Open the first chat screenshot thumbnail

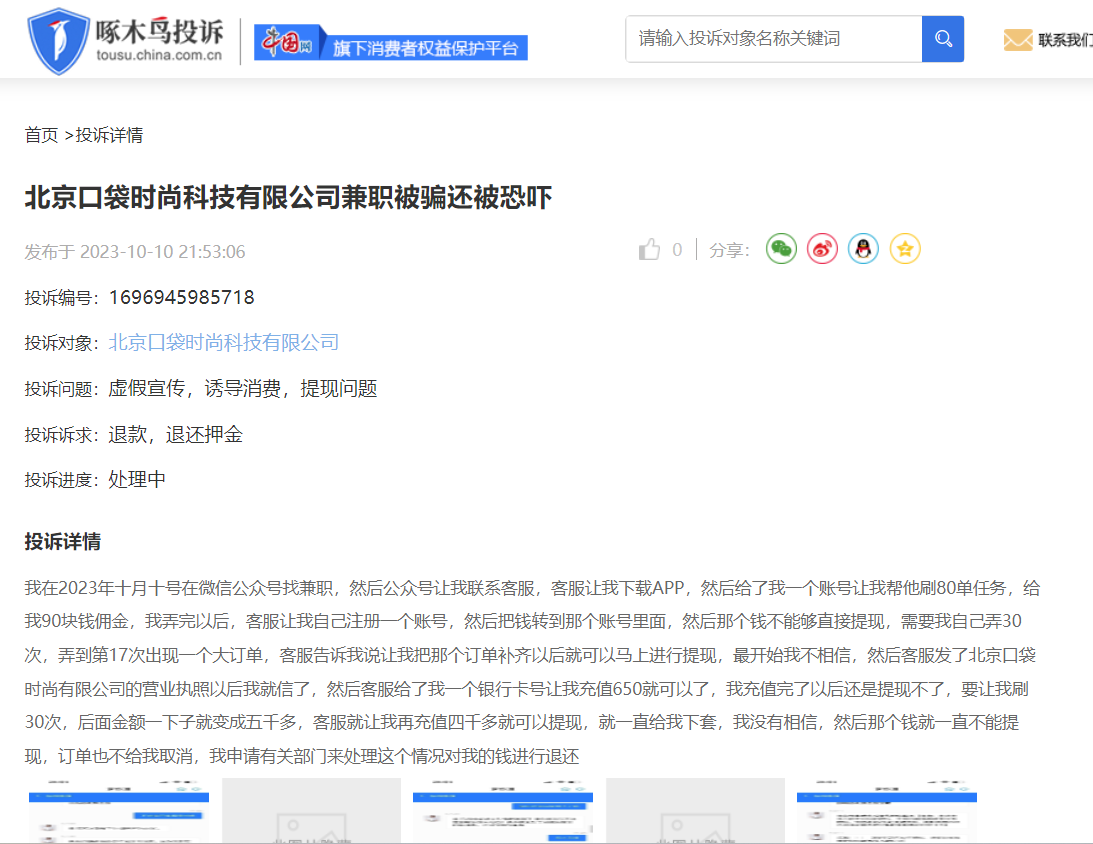coord(119,811)
